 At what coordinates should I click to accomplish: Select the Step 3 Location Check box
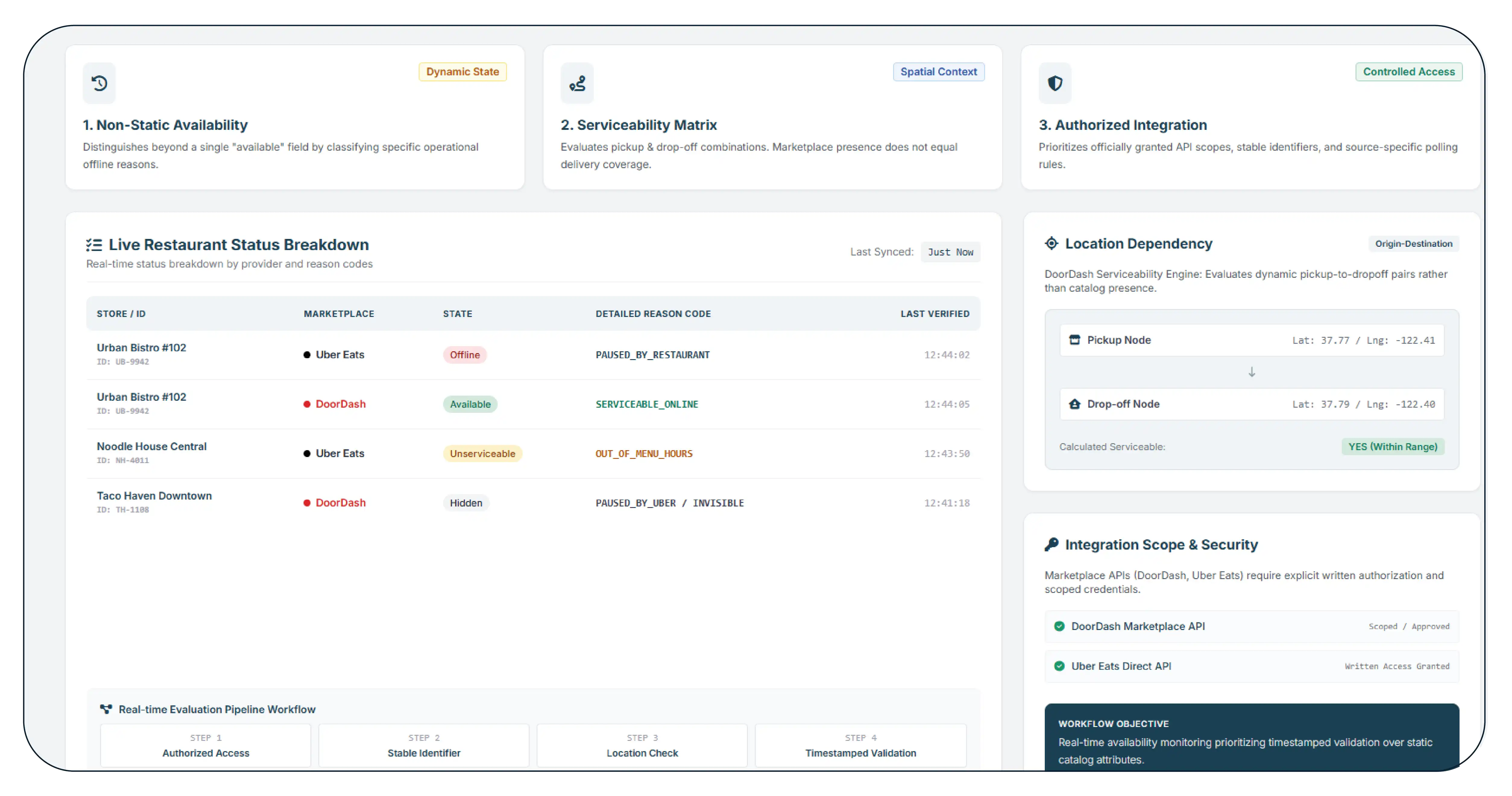[x=642, y=745]
